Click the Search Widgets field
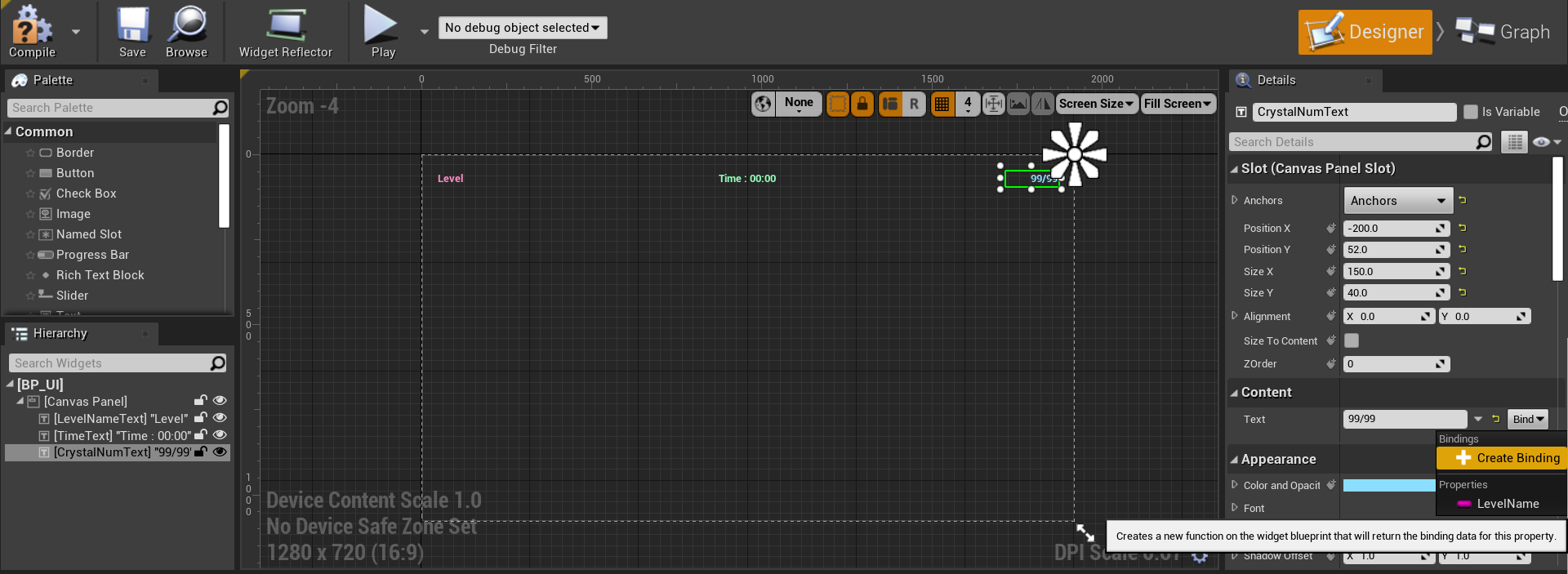 coord(118,363)
